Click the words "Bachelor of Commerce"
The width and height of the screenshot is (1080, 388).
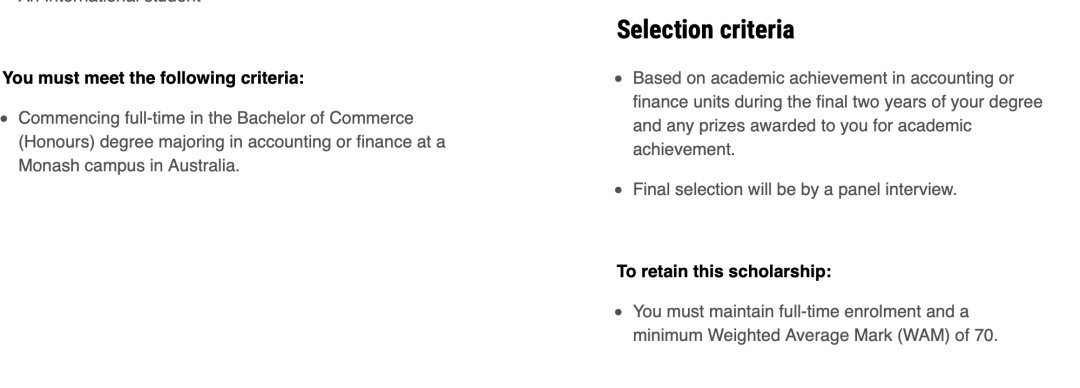point(325,118)
